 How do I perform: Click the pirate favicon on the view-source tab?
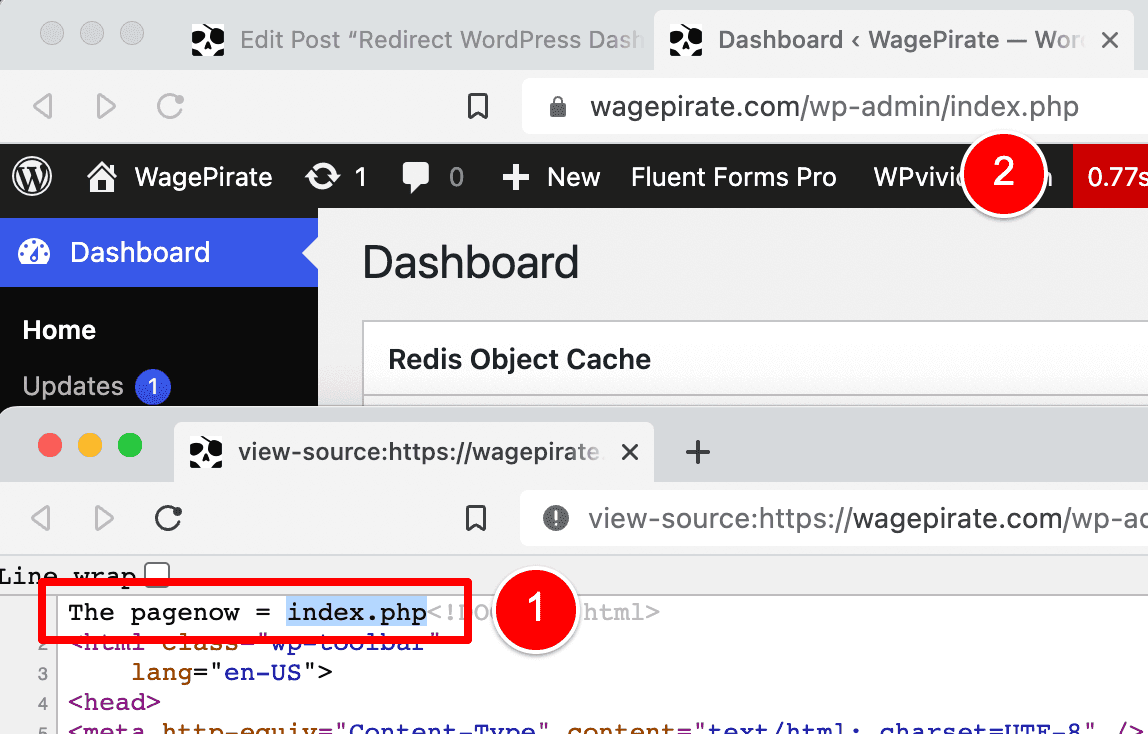click(206, 452)
